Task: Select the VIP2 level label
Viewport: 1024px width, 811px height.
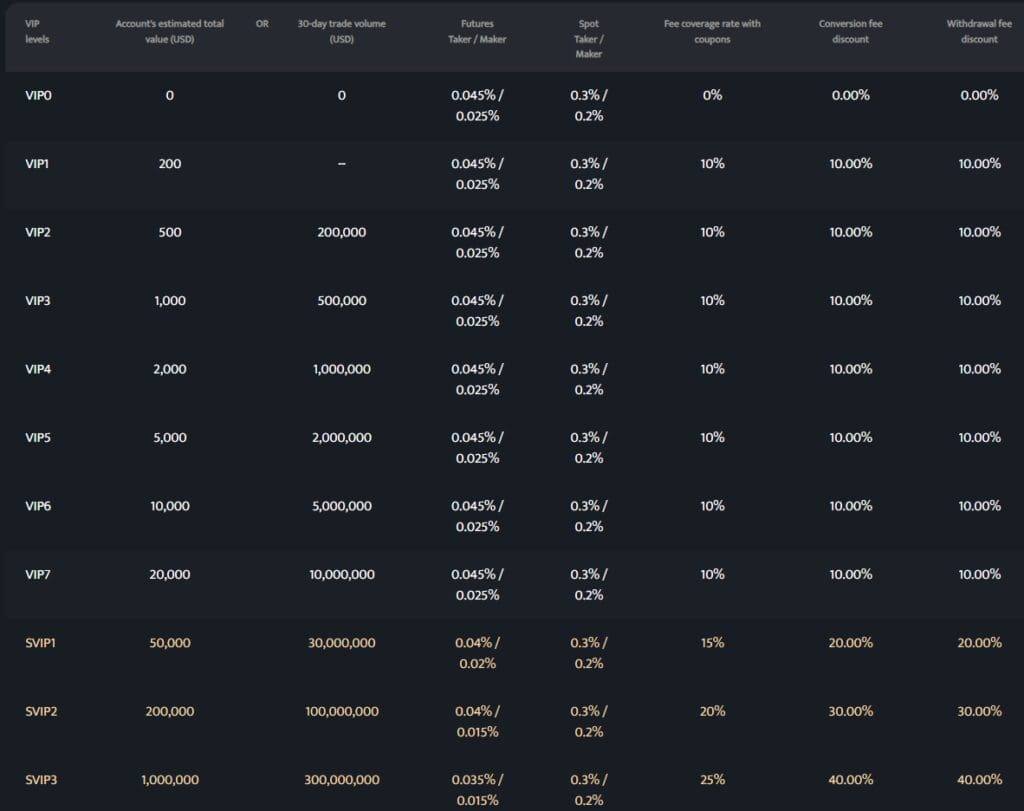Action: 37,232
